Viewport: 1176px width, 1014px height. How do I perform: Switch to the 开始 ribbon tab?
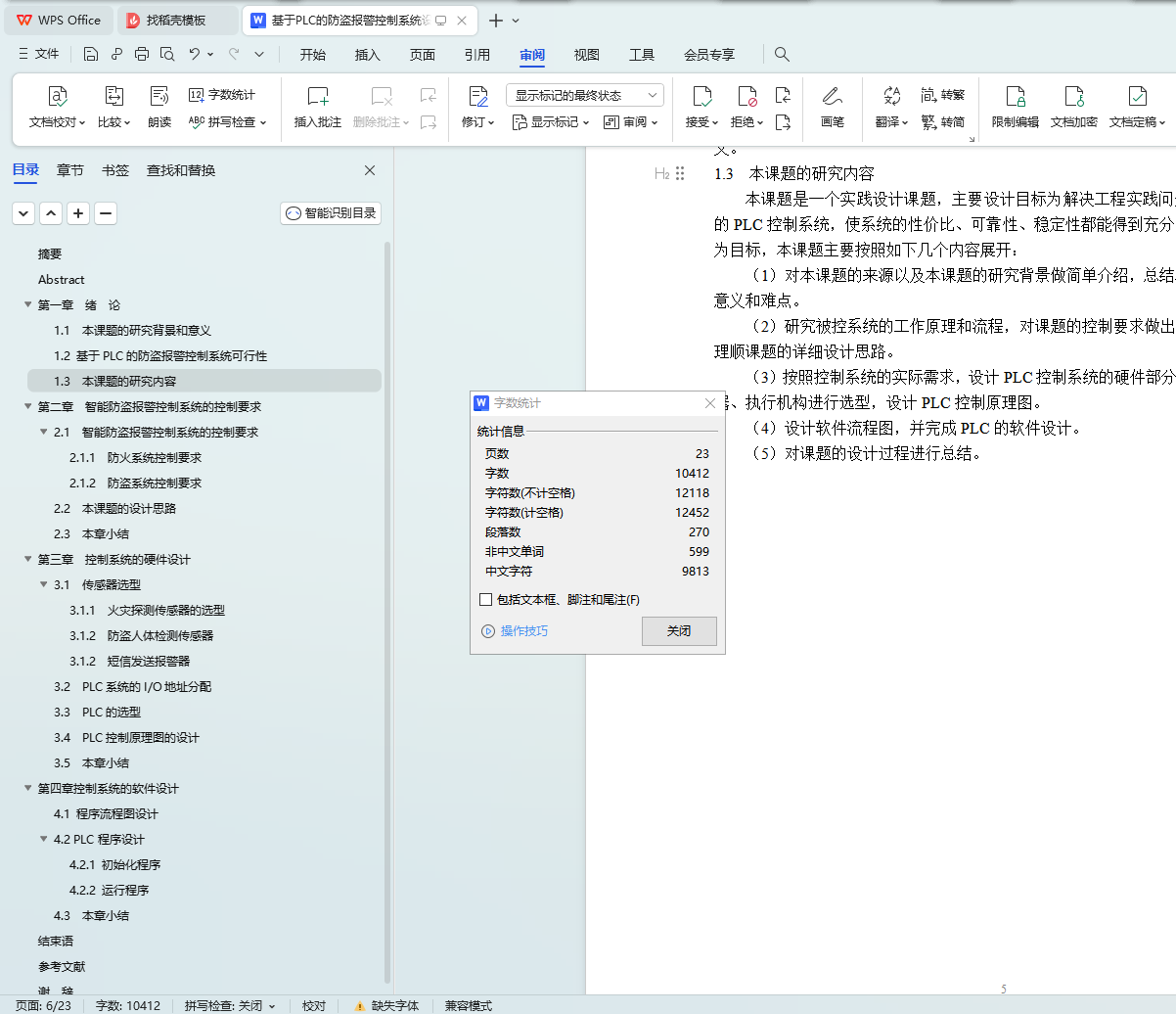313,55
